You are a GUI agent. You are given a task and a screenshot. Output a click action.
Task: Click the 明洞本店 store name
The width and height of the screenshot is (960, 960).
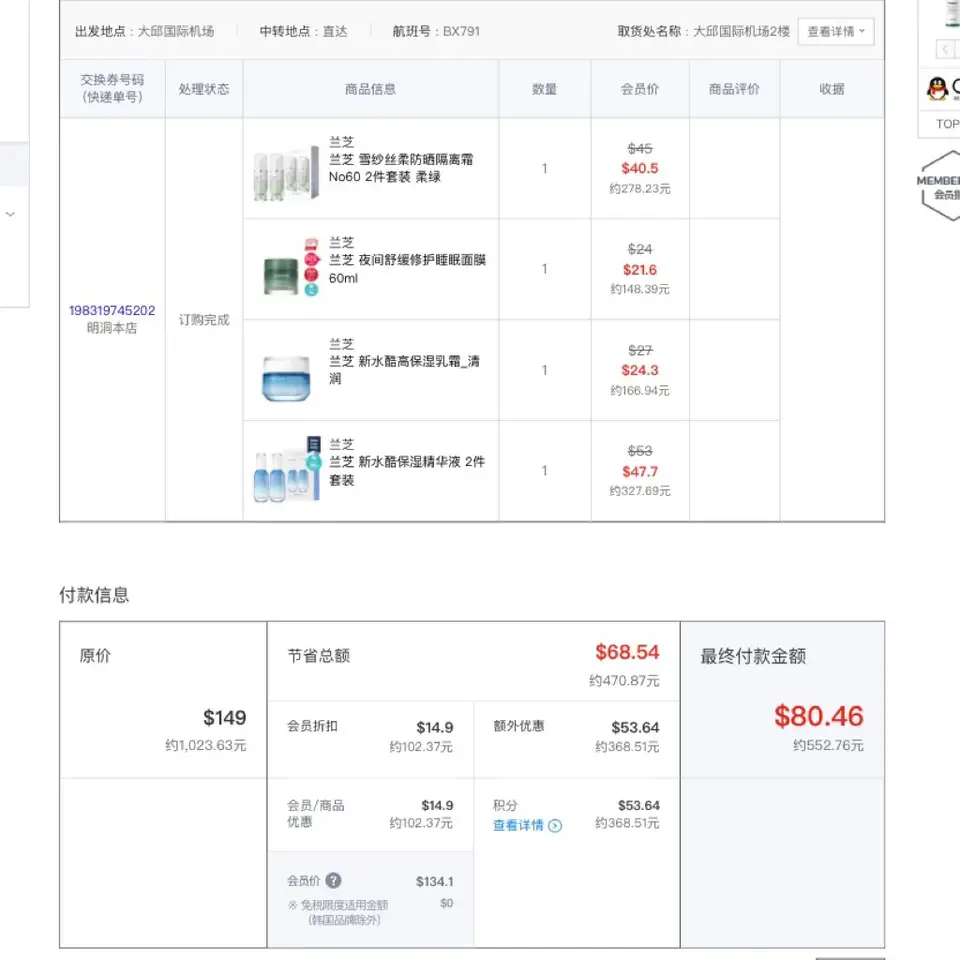click(x=112, y=328)
